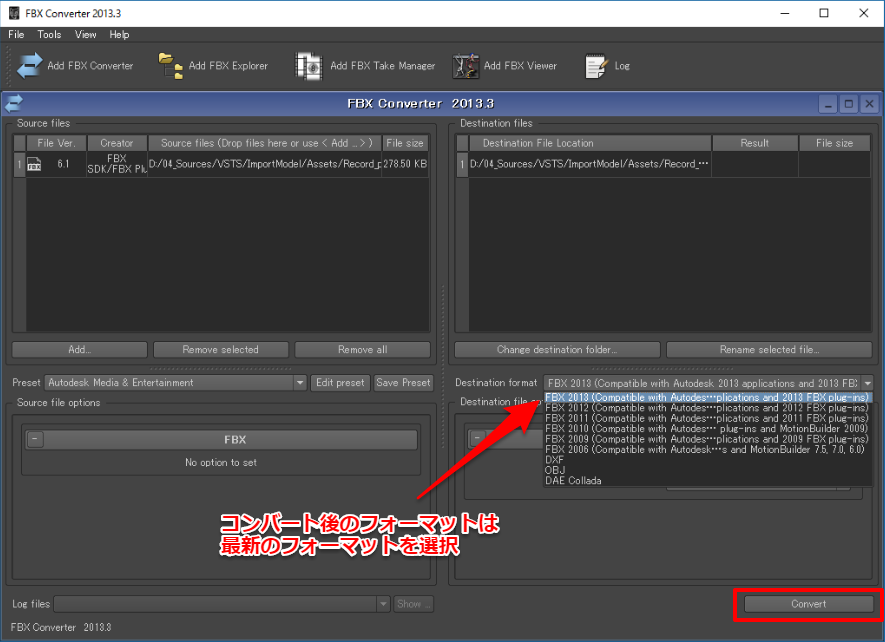
Task: Click the Log files input field
Action: point(216,604)
